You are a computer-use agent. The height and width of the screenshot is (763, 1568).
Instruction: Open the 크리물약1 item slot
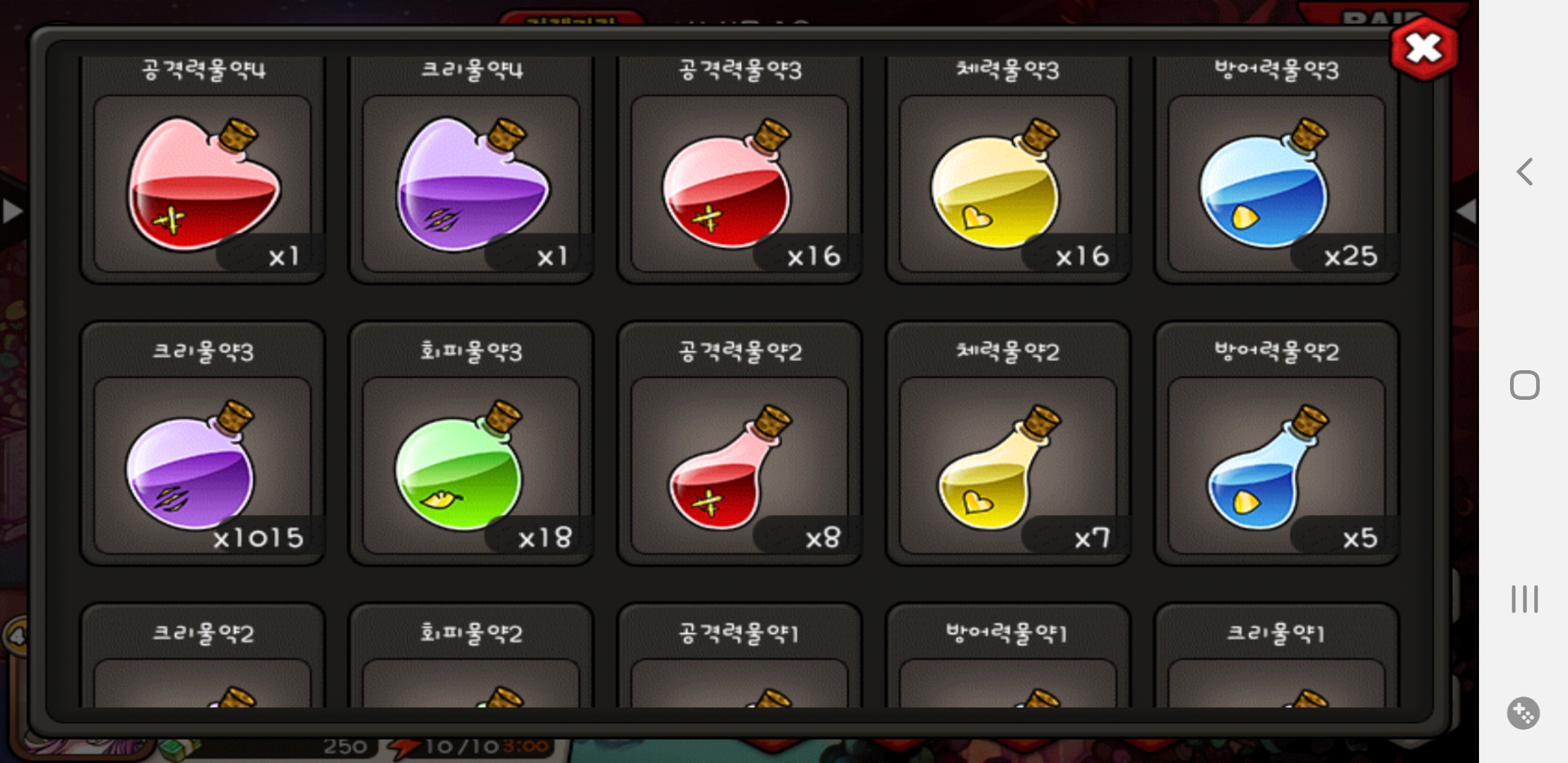[1276, 655]
